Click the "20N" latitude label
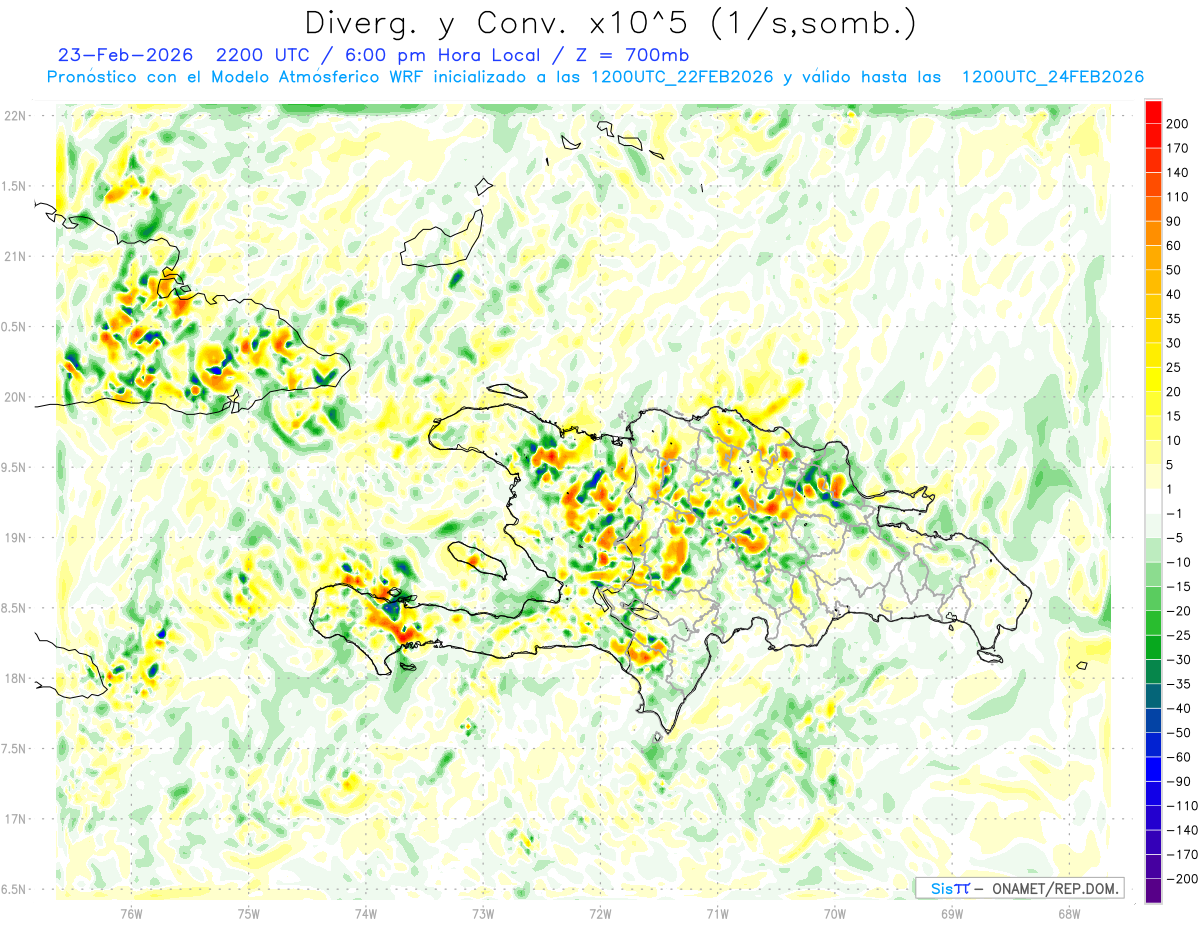The image size is (1200, 927). tap(14, 397)
